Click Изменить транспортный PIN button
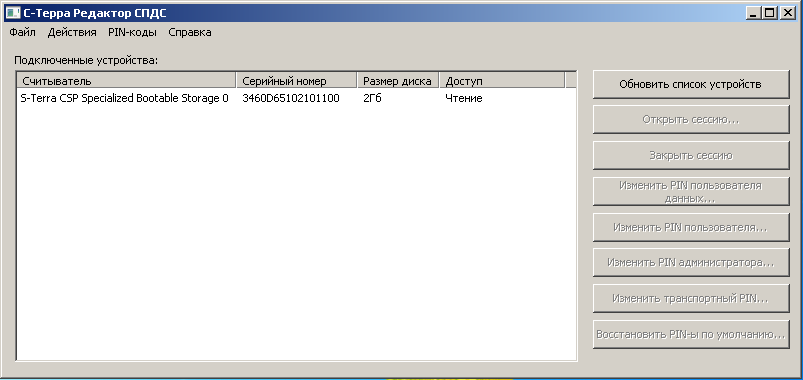Screen dimensions: 803x380 coord(691,298)
